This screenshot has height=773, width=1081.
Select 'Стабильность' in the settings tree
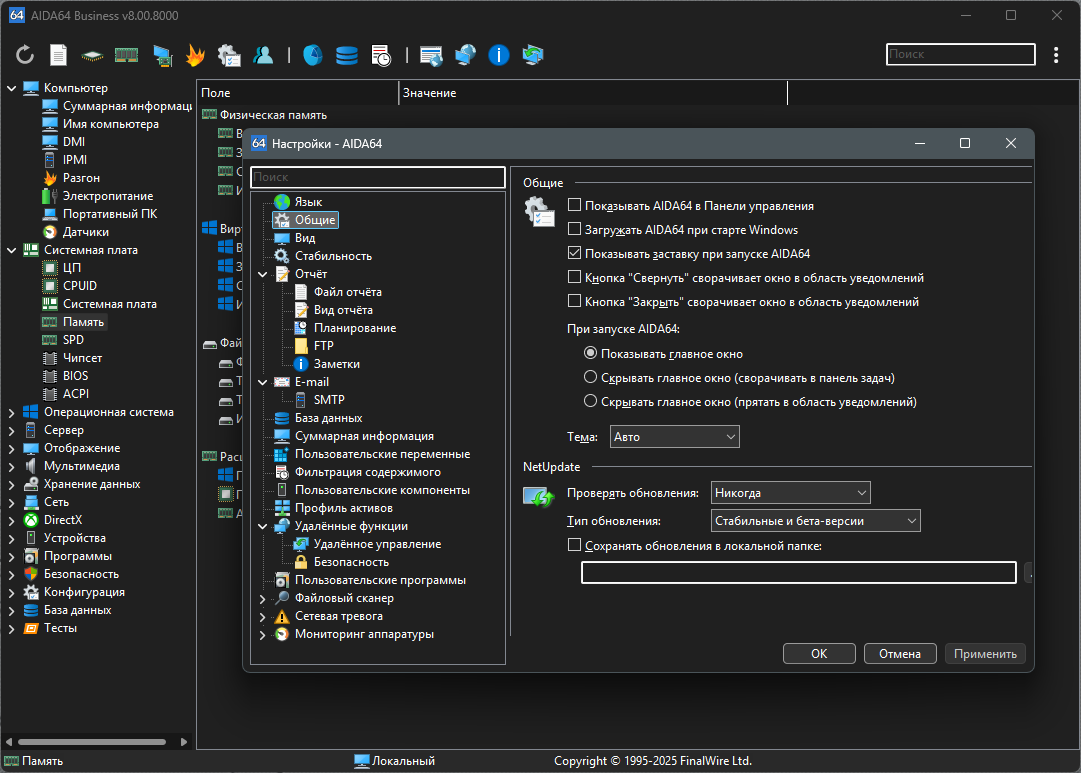click(333, 256)
